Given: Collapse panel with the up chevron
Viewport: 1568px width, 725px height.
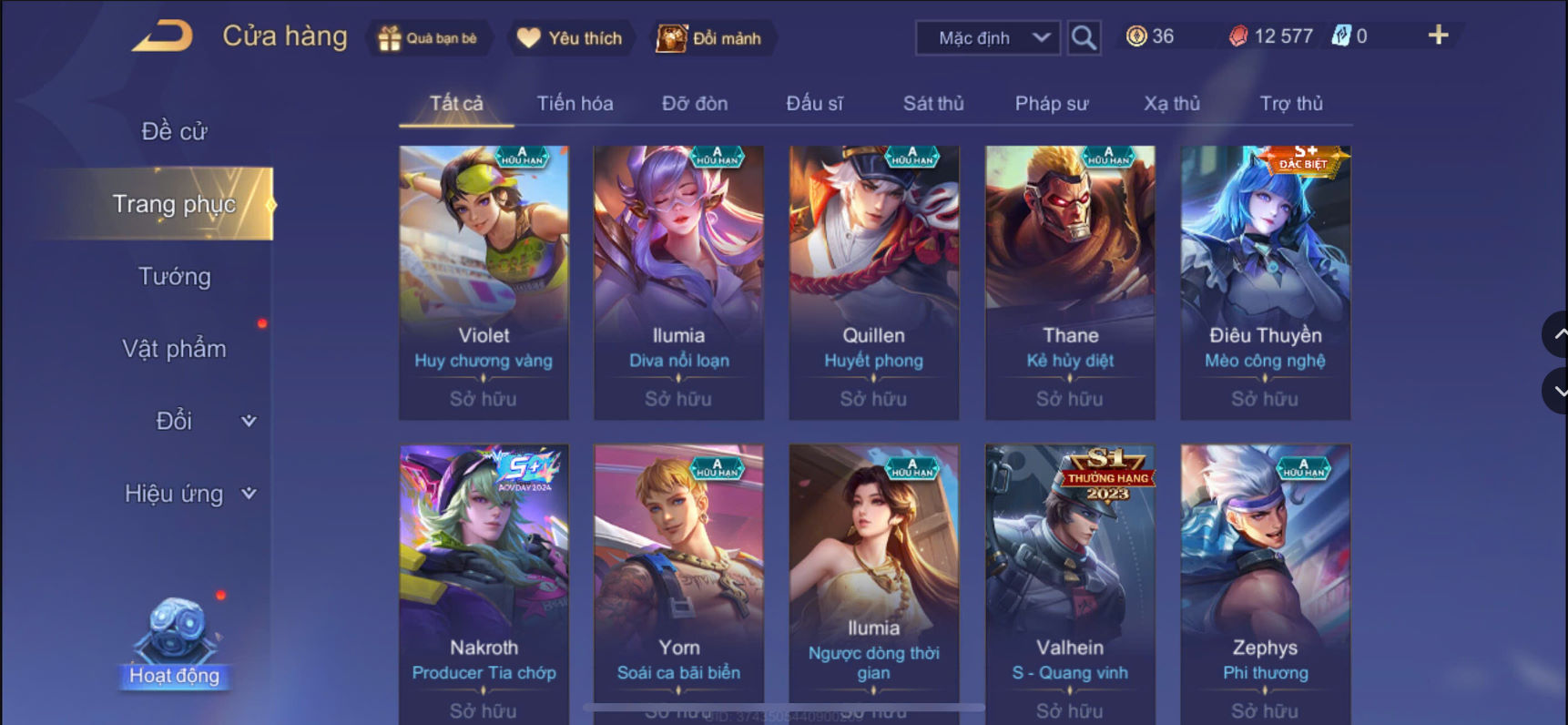Looking at the screenshot, I should pyautogui.click(x=1558, y=334).
